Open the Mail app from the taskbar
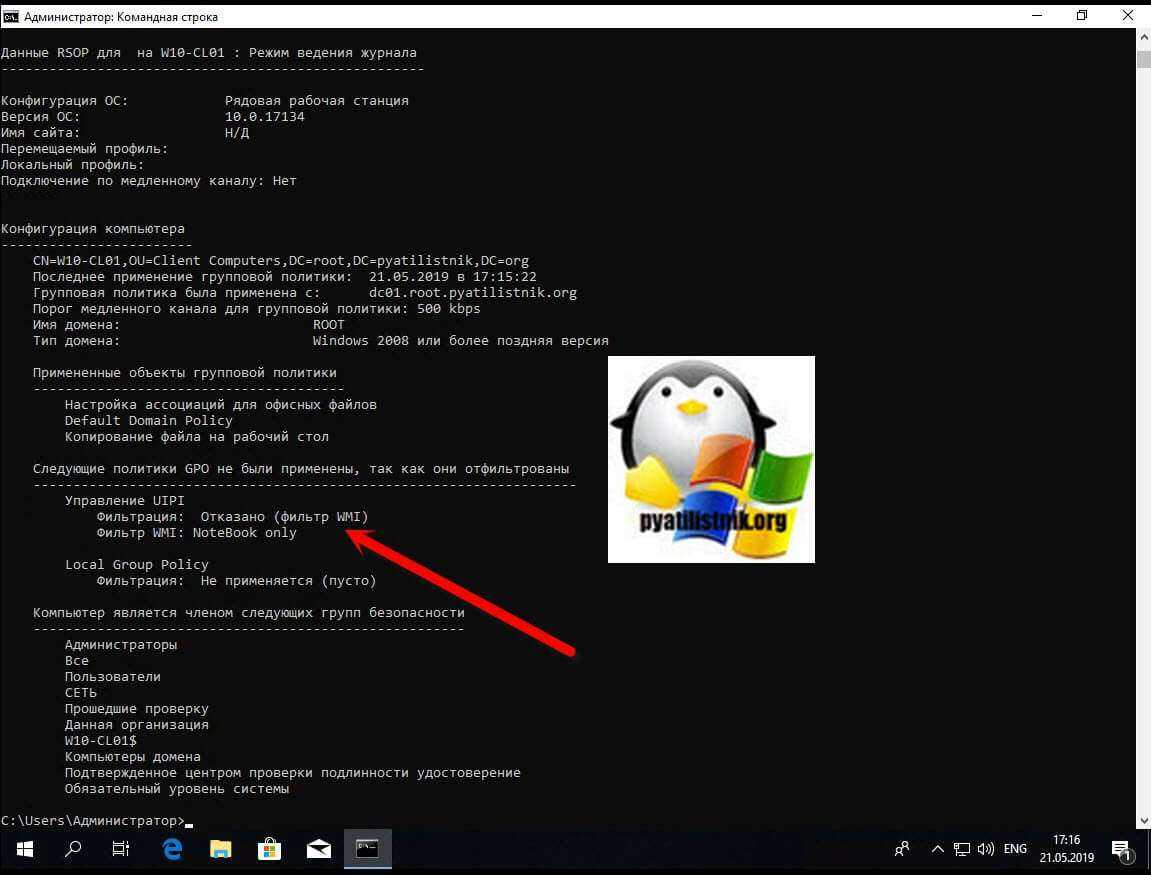The height and width of the screenshot is (875, 1151). point(319,849)
